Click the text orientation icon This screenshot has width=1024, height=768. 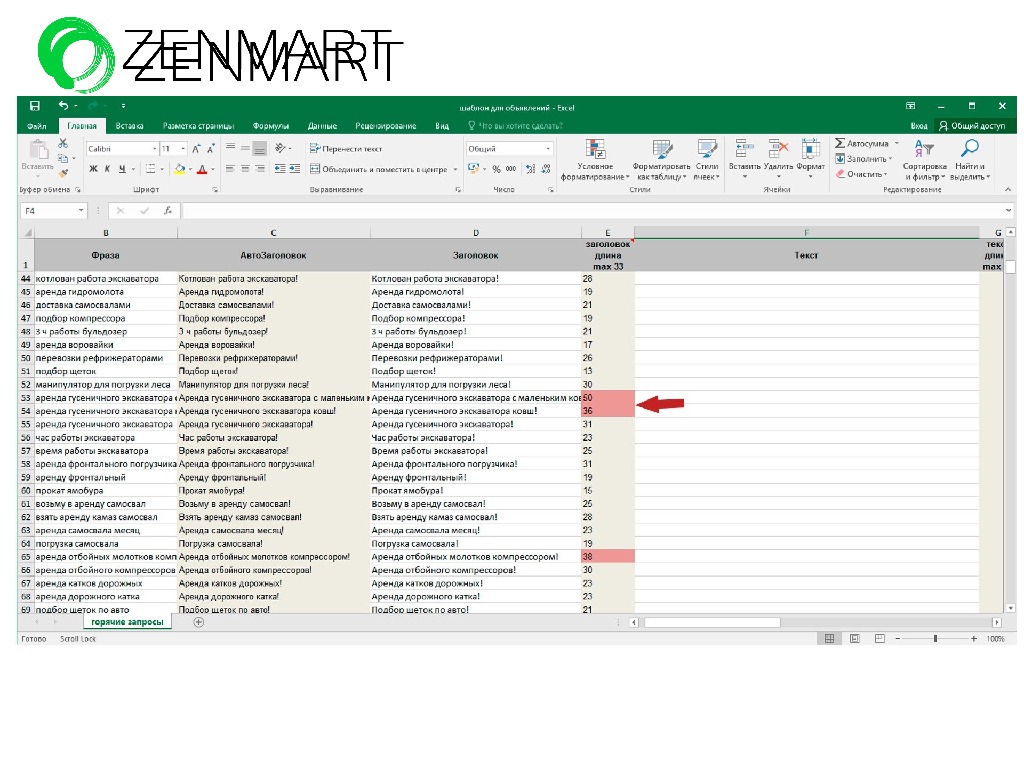click(x=281, y=148)
